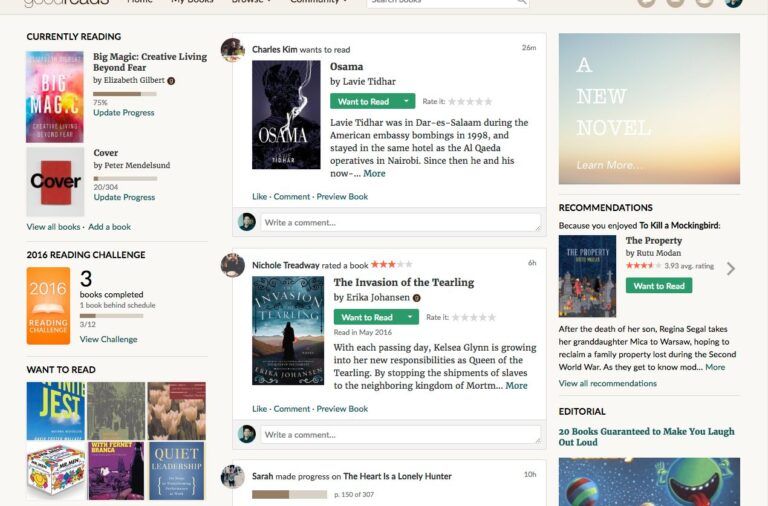Open author Rutu Modan link

pos(659,253)
